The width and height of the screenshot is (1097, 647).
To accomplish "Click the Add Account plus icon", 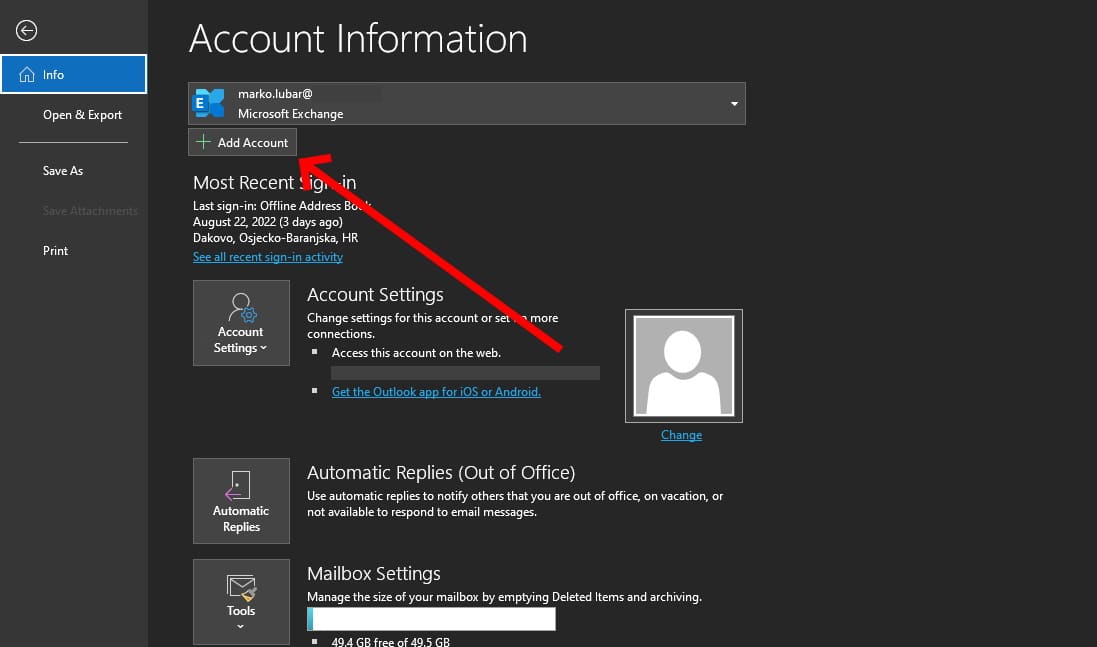I will click(x=203, y=141).
